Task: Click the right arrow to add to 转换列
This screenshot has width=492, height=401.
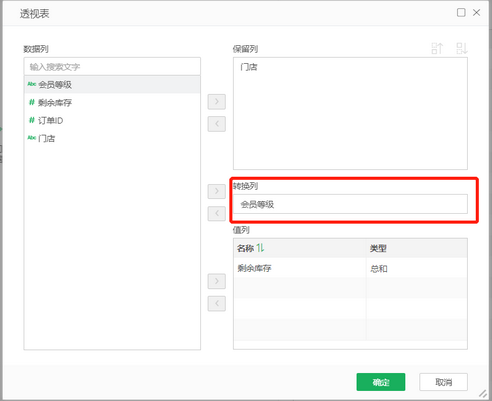Action: (x=217, y=191)
